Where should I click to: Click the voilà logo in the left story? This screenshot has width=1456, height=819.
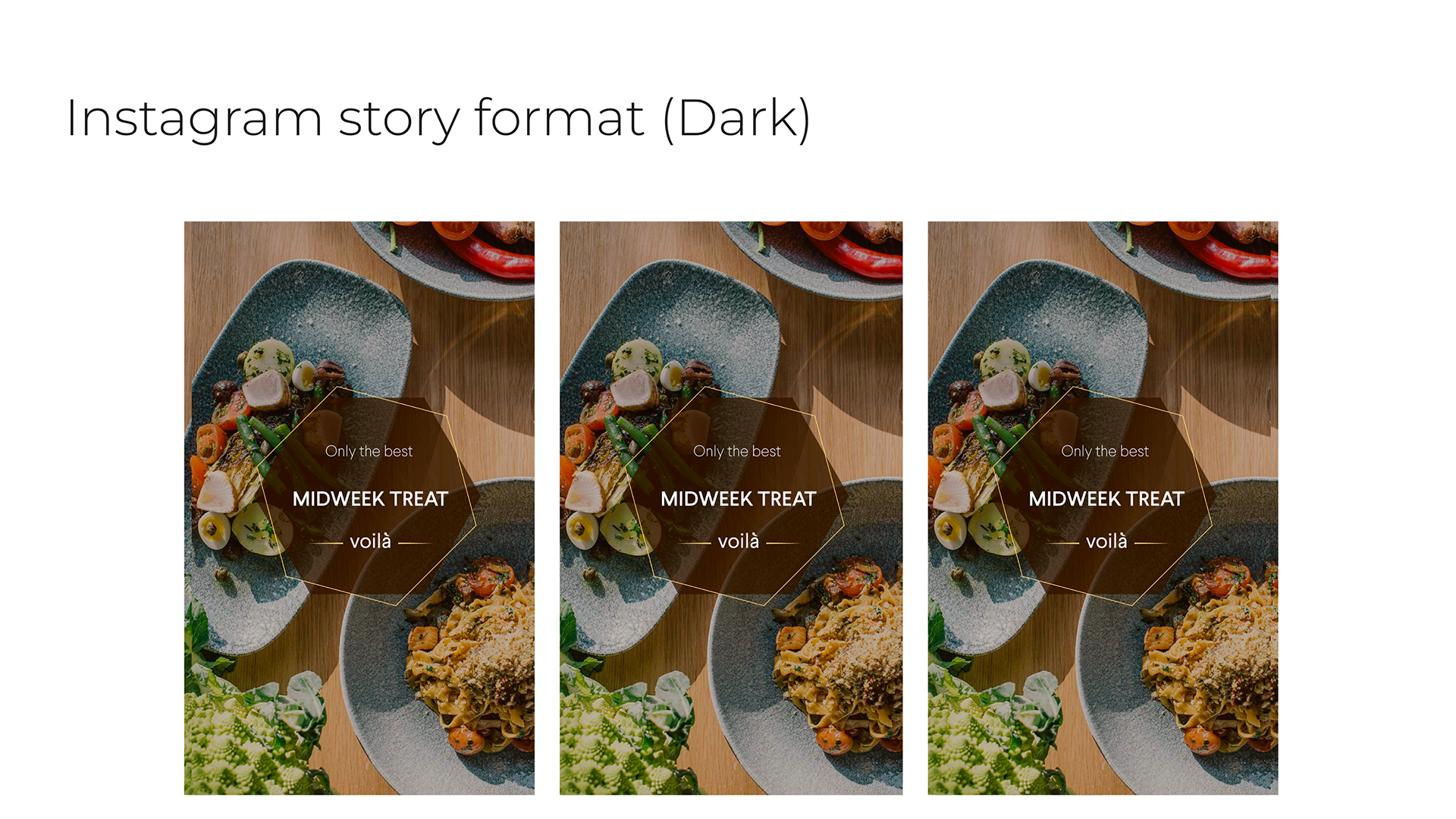click(370, 541)
